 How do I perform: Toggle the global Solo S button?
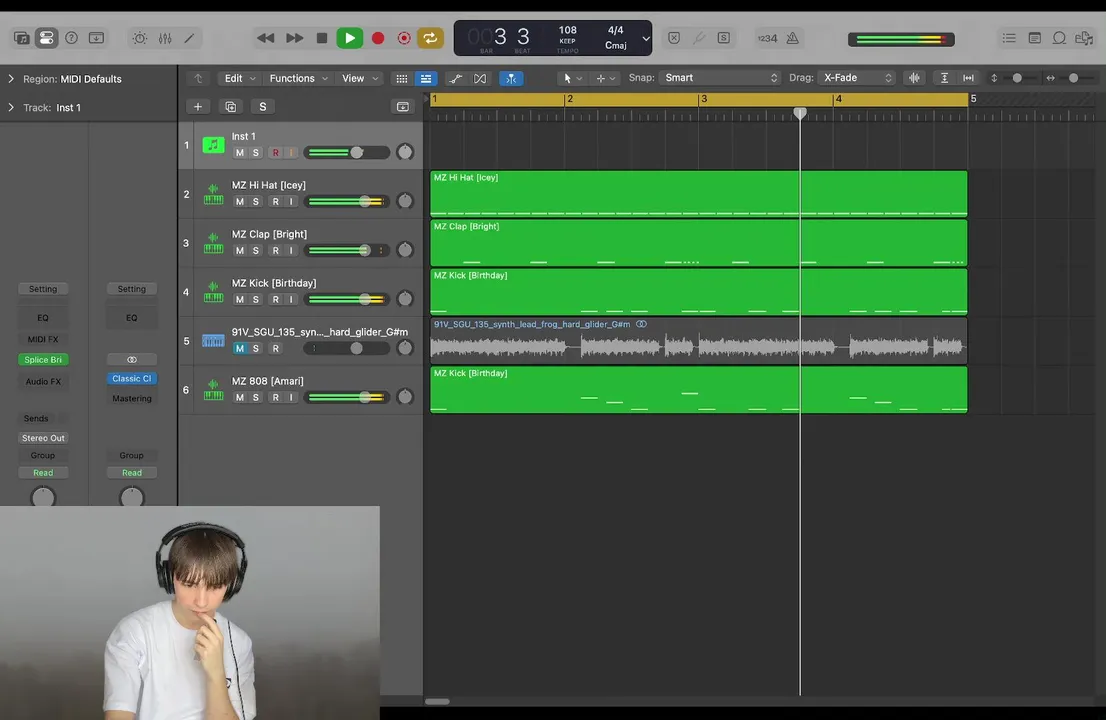pyautogui.click(x=262, y=106)
